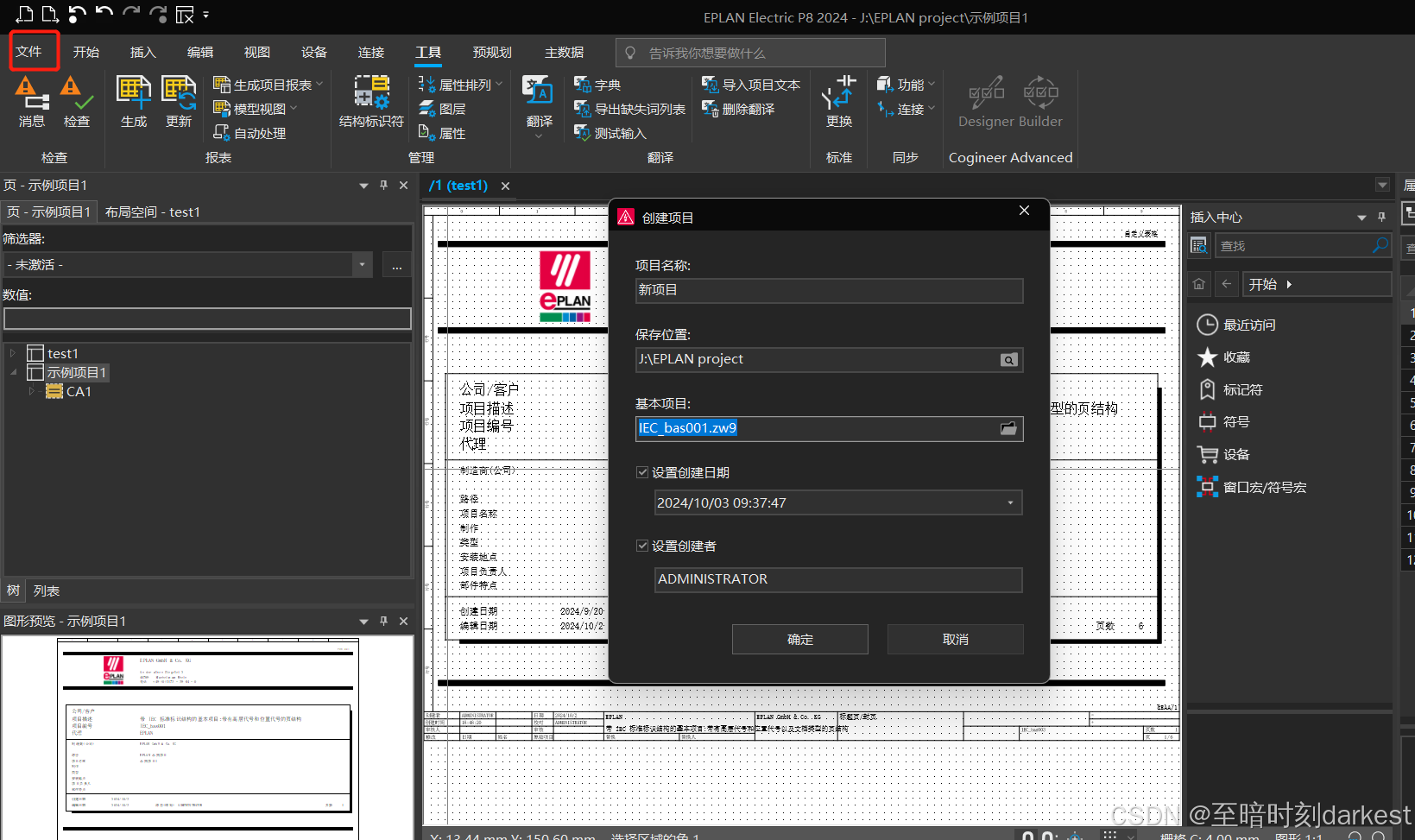Click the base project folder icon
1415x840 pixels.
pyautogui.click(x=1008, y=428)
